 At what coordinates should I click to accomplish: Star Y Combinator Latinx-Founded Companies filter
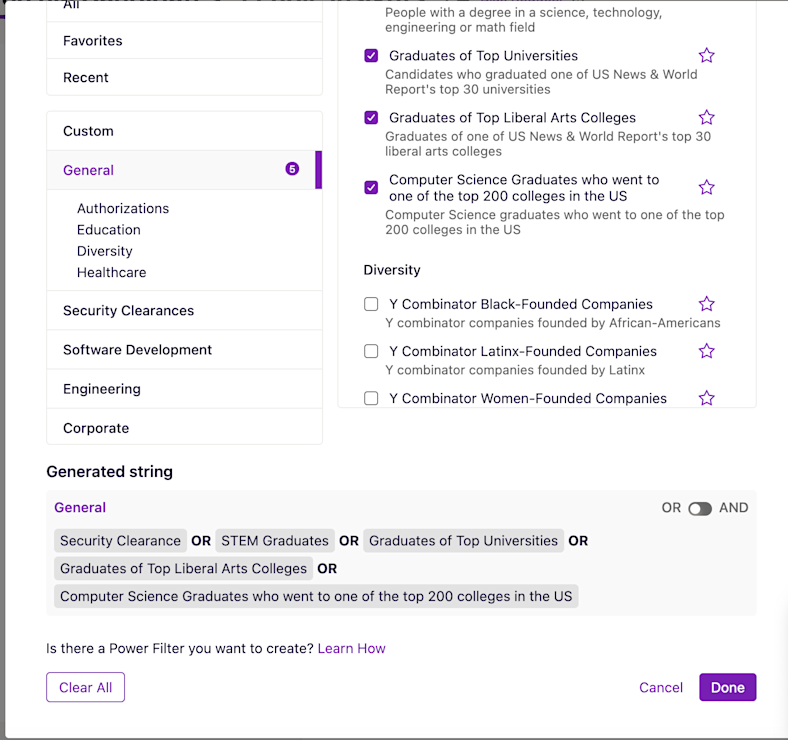706,351
